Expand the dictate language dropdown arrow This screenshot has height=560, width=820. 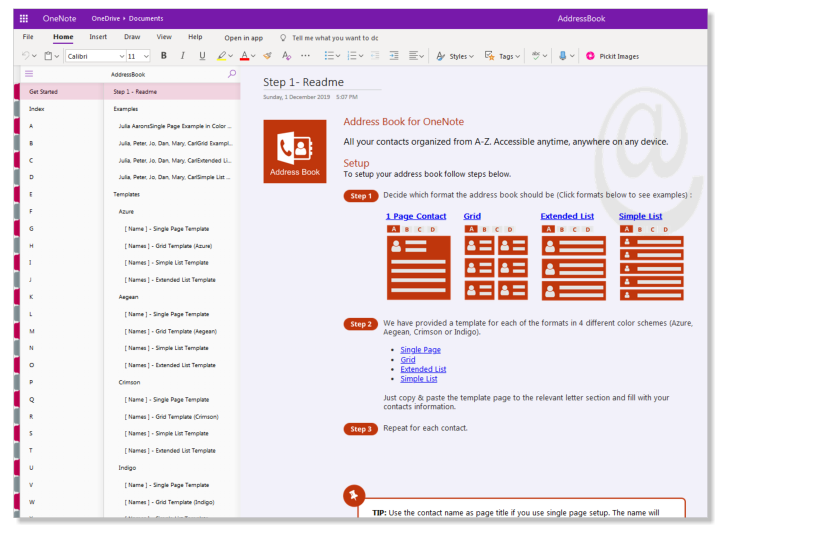tap(572, 56)
